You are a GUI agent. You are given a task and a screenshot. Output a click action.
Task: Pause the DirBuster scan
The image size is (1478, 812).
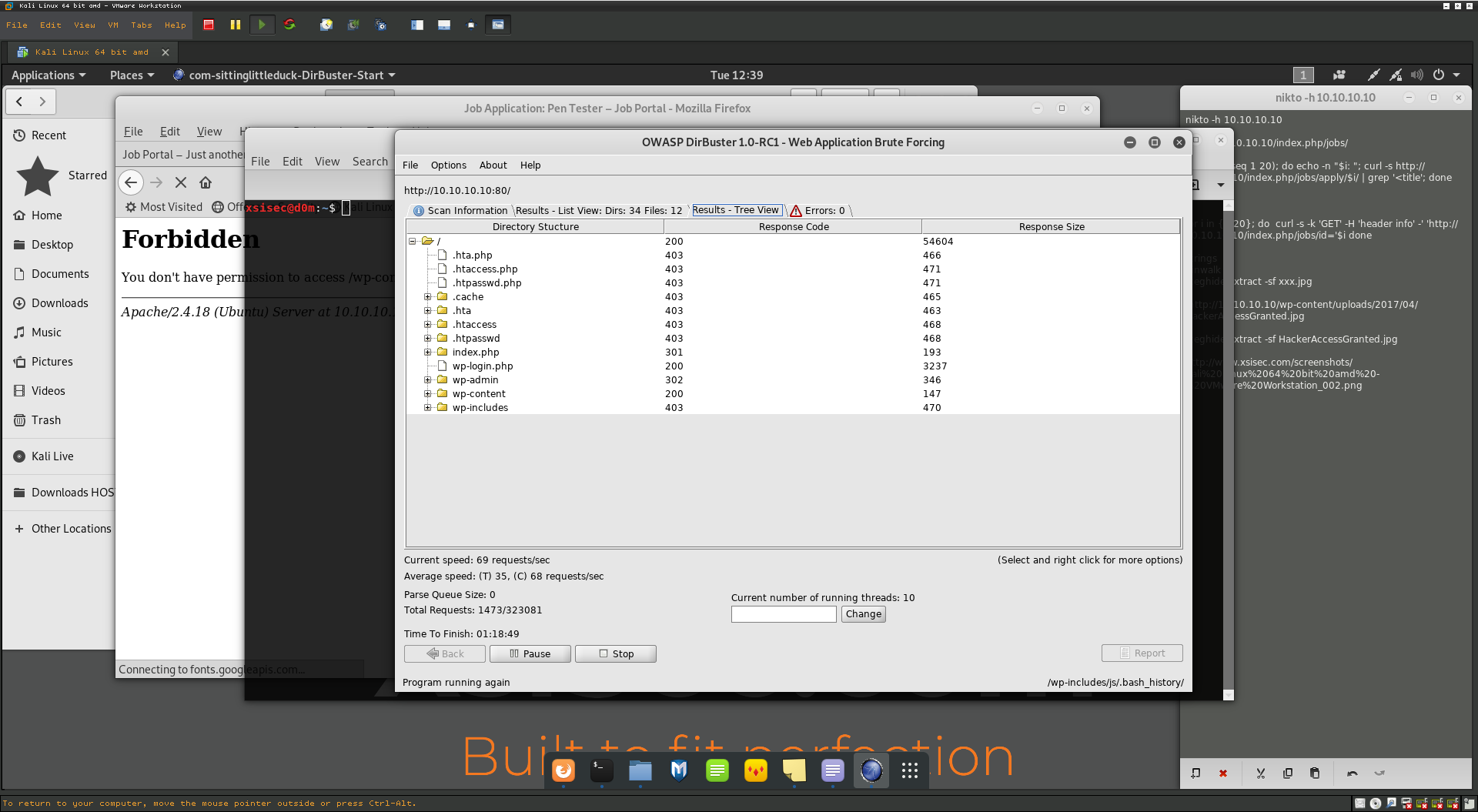[530, 653]
